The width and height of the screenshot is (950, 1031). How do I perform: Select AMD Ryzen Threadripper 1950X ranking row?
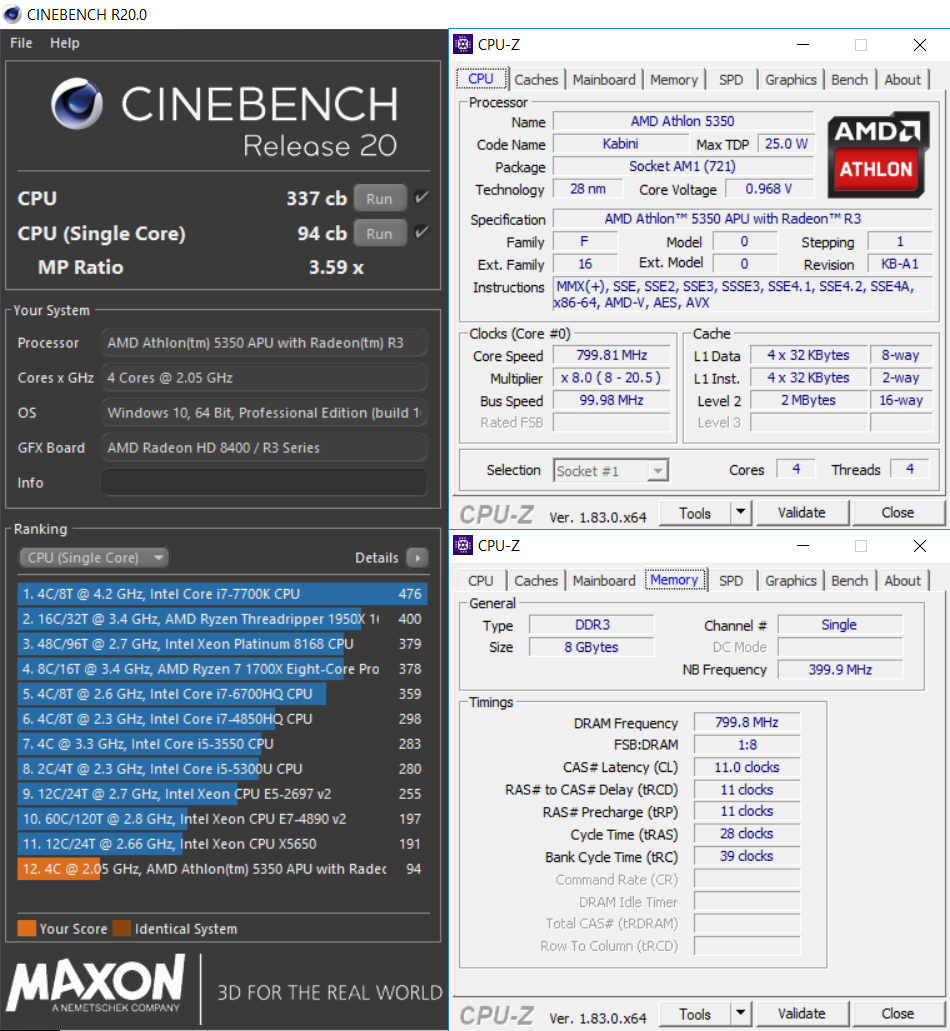coord(222,619)
